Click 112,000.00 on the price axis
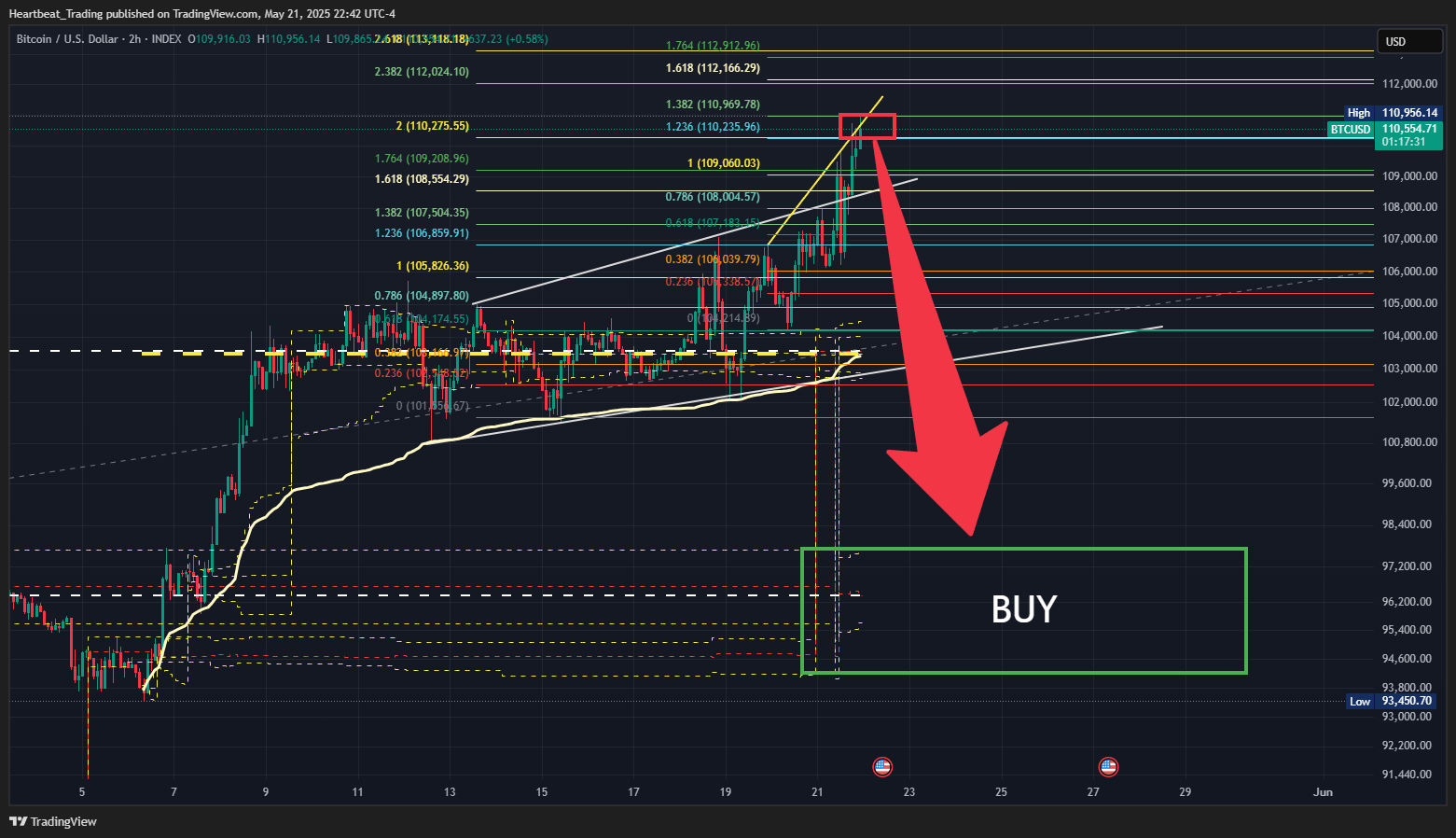The image size is (1456, 838). (1409, 84)
